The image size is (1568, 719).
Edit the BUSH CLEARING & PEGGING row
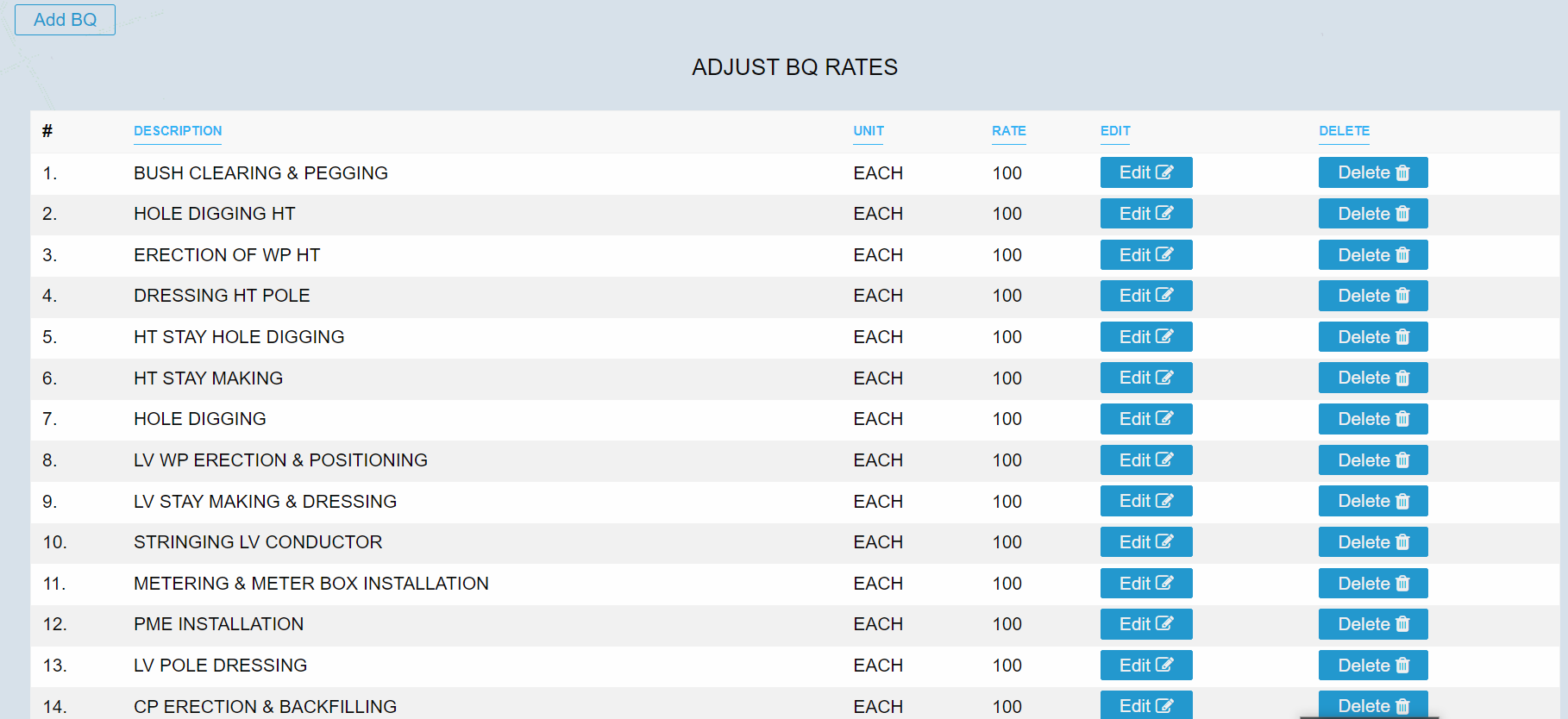click(1146, 172)
